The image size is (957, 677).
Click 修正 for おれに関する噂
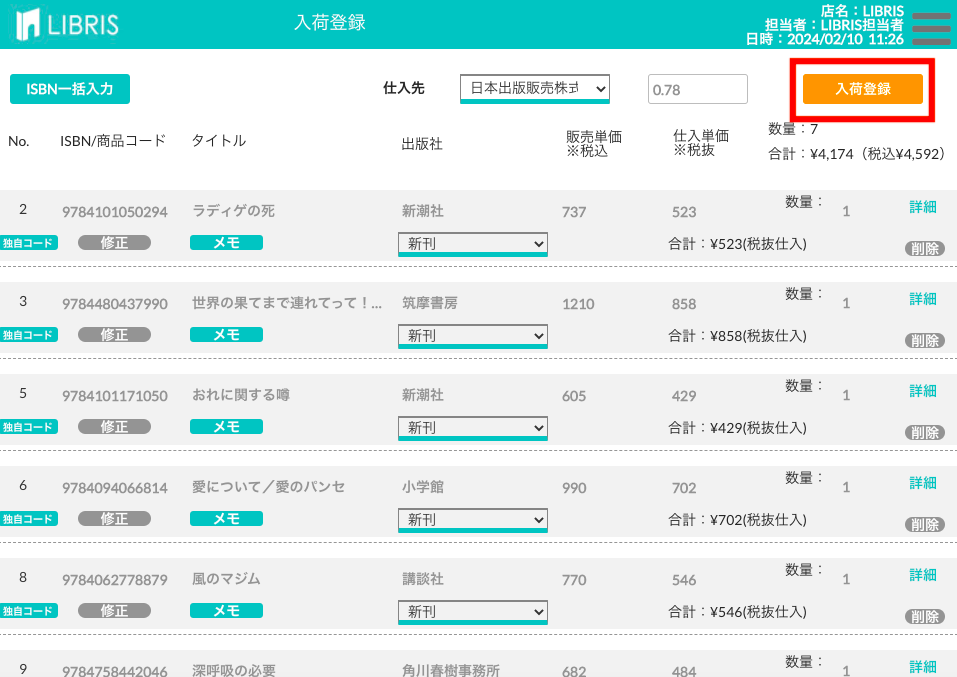point(114,427)
